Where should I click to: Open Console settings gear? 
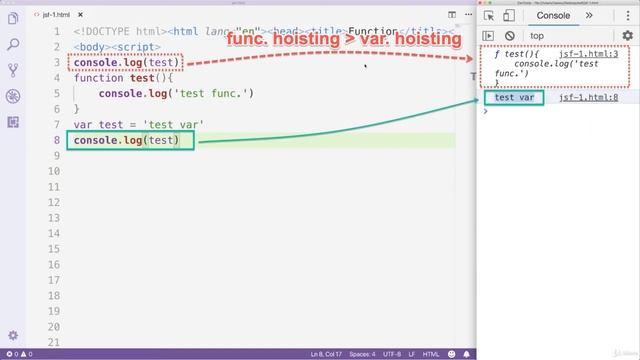tap(628, 36)
